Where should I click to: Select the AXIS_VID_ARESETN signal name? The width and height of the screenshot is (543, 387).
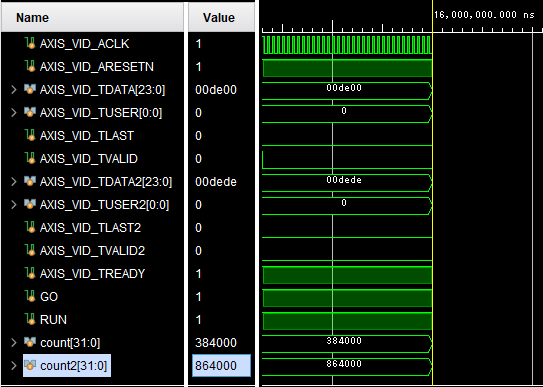97,67
